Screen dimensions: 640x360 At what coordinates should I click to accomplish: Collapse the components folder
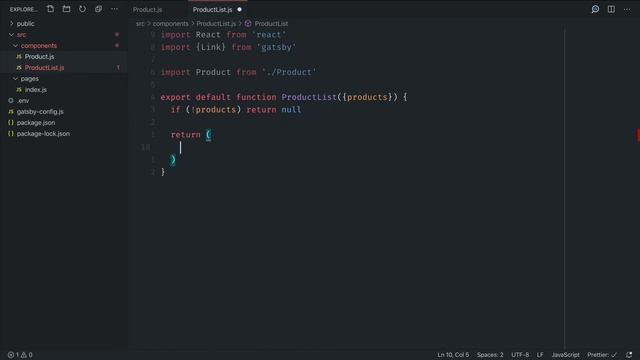coord(39,46)
